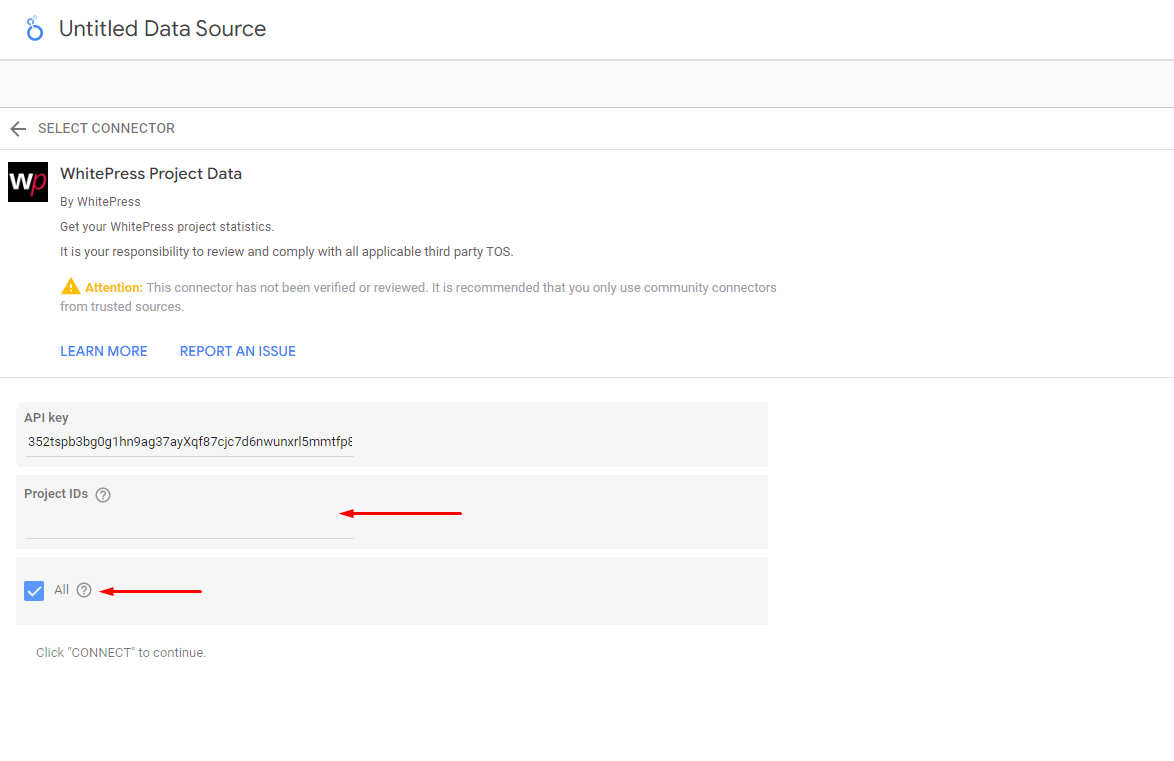Click the All checkbox label text
Viewport: 1174px width, 761px height.
pos(61,589)
